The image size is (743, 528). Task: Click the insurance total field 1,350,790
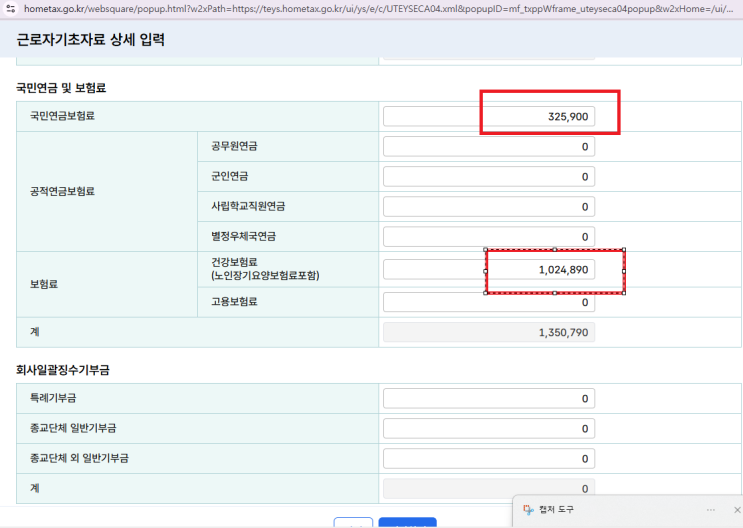click(x=489, y=332)
